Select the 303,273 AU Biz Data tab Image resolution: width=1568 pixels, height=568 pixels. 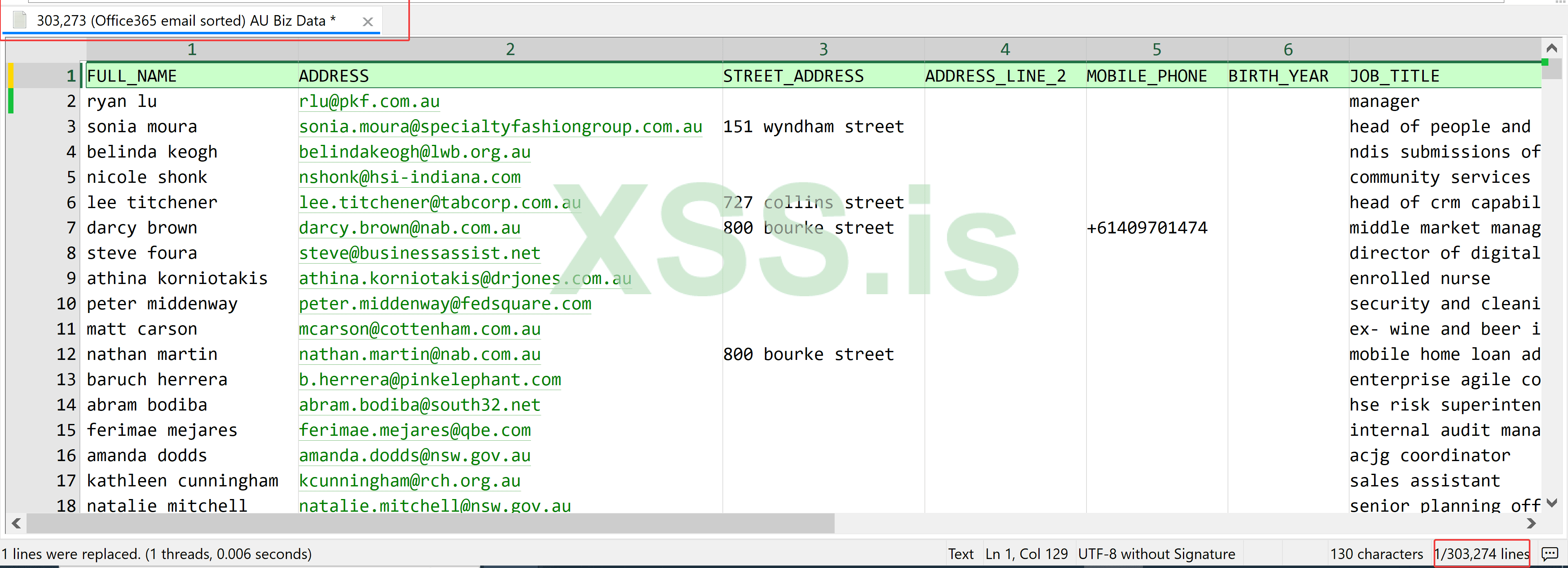click(x=186, y=21)
